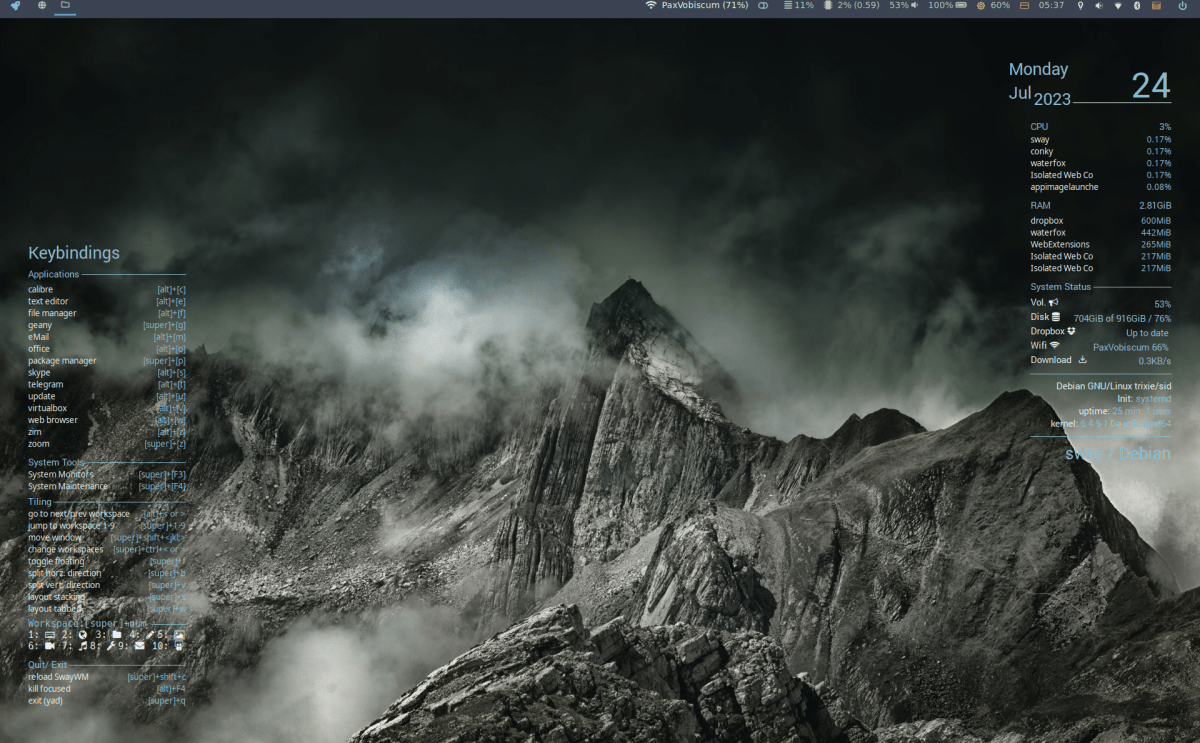1200x743 pixels.
Task: Click the large date number 24
Action: pyautogui.click(x=1150, y=86)
